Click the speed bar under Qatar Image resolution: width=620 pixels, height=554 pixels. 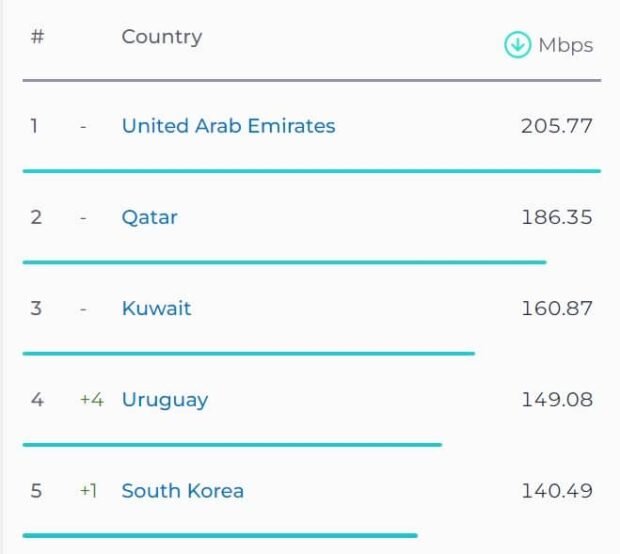[284, 262]
